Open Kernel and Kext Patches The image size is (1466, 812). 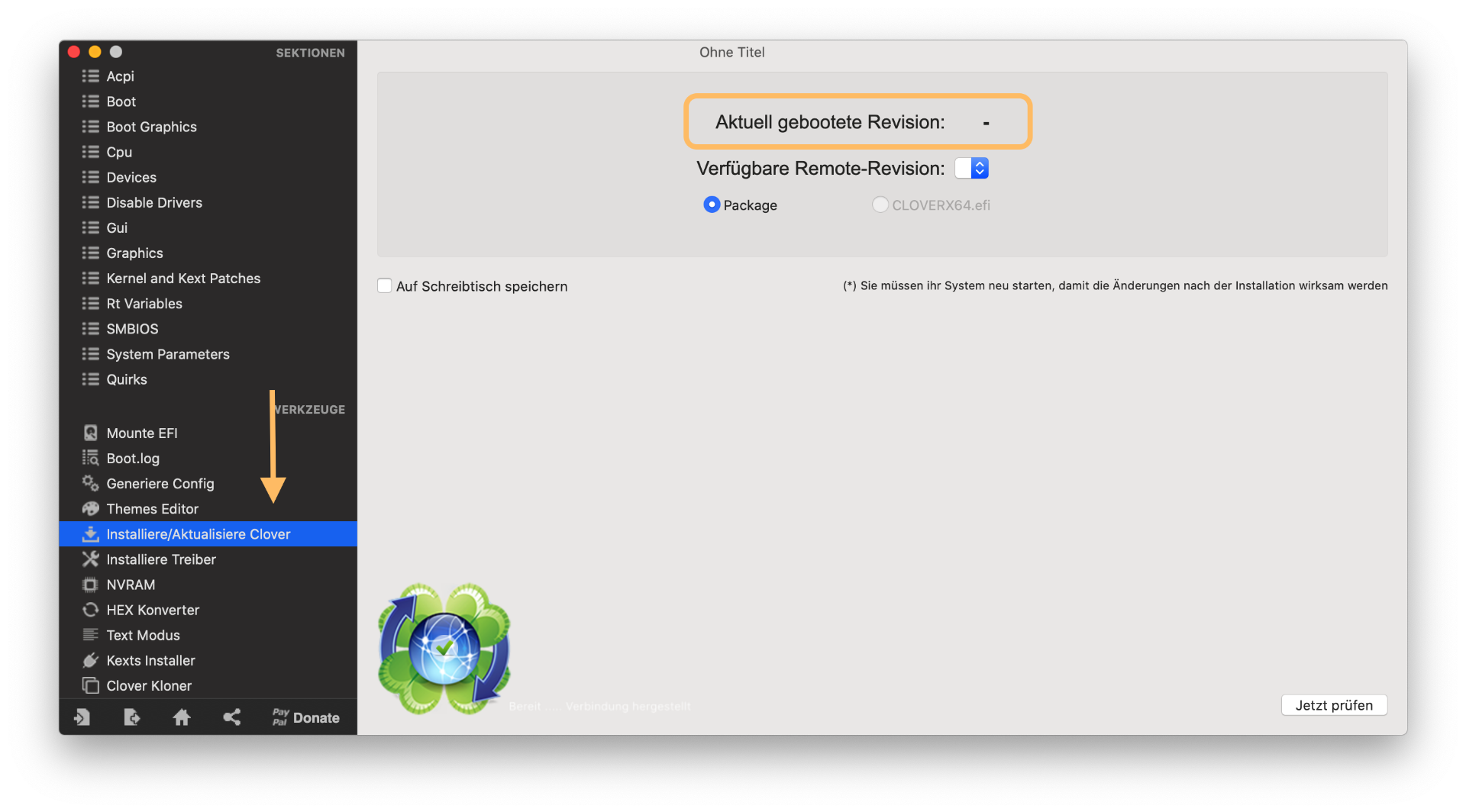point(208,278)
